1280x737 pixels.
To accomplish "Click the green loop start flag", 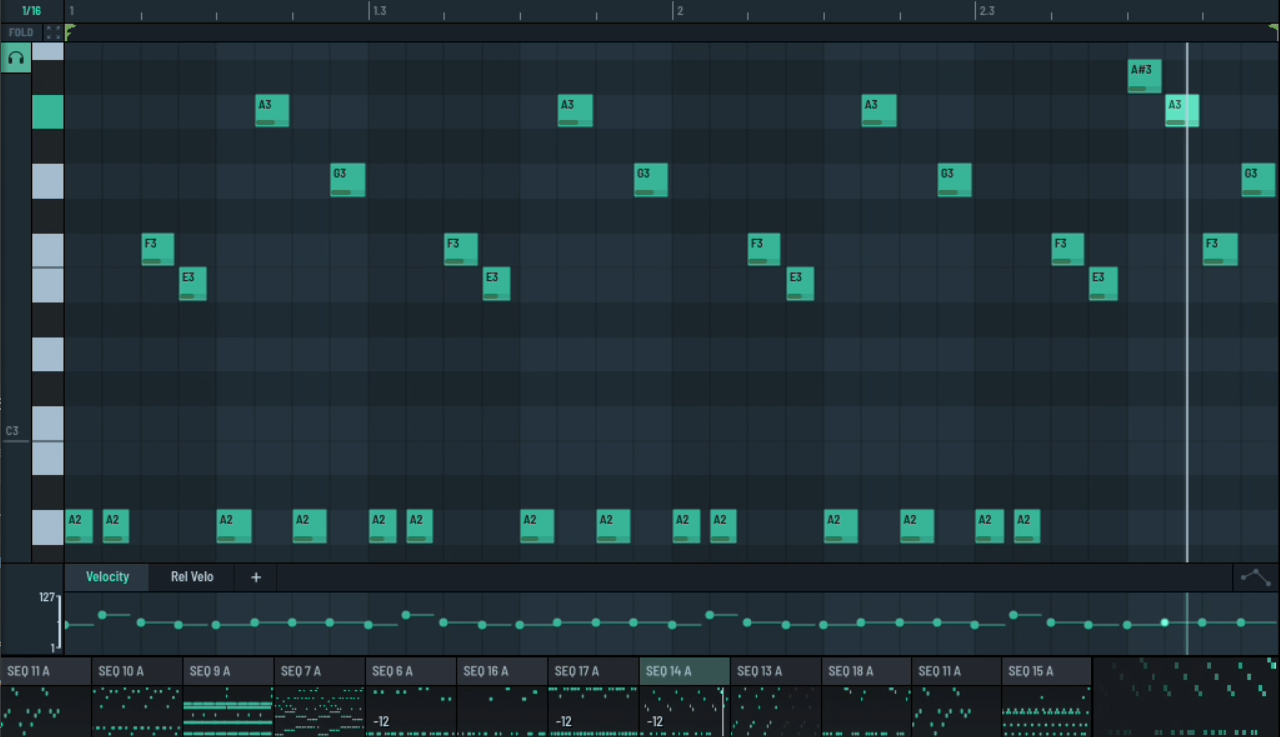I will coord(69,32).
